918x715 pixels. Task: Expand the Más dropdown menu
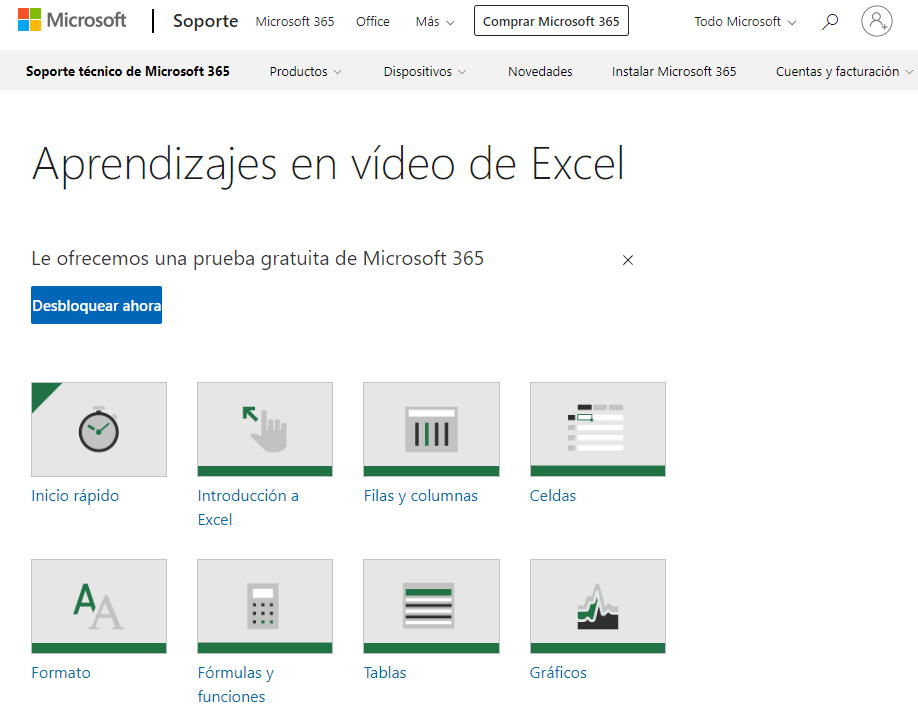click(434, 22)
